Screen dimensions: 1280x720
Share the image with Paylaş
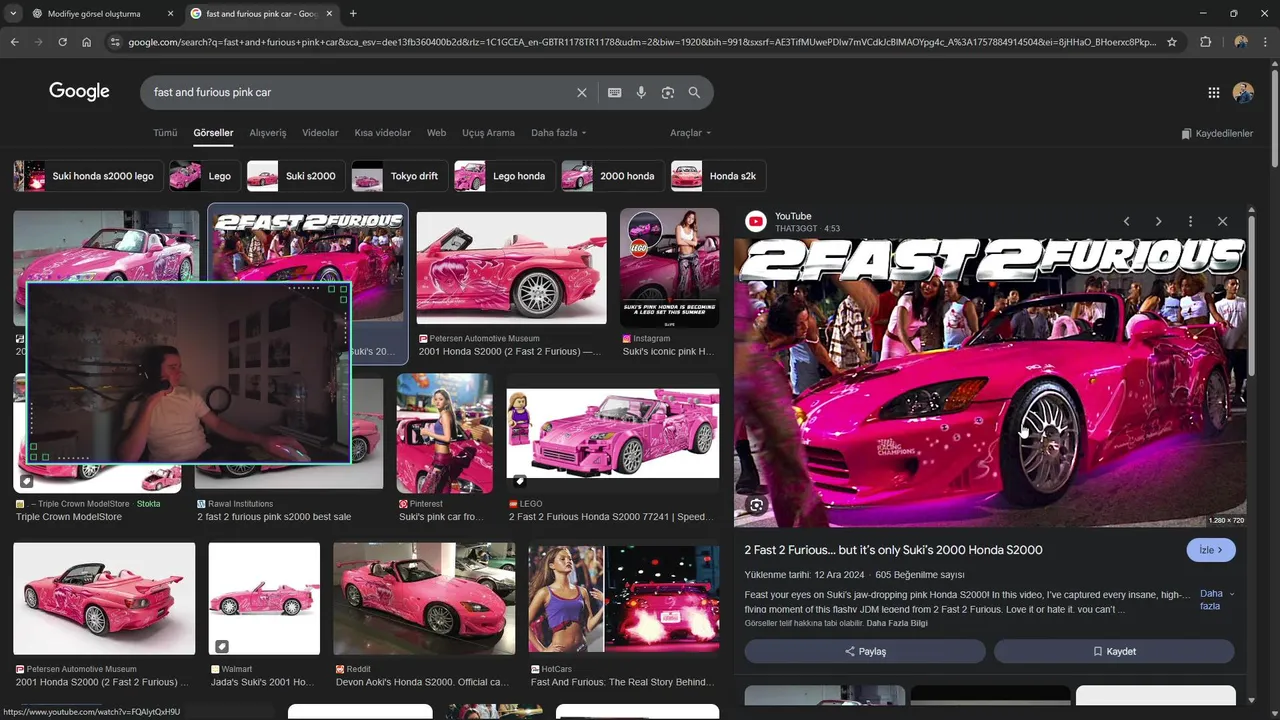pyautogui.click(x=865, y=651)
